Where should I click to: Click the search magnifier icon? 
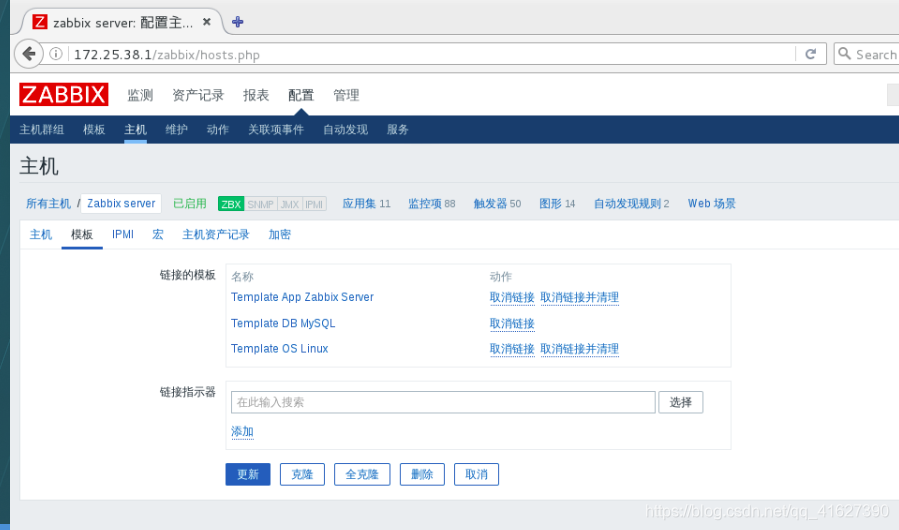click(x=844, y=53)
